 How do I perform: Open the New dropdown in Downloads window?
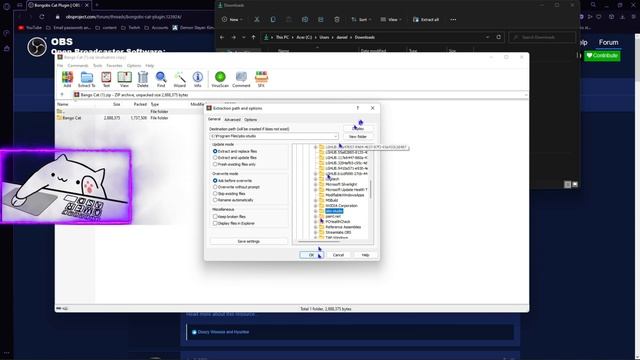pos(232,20)
